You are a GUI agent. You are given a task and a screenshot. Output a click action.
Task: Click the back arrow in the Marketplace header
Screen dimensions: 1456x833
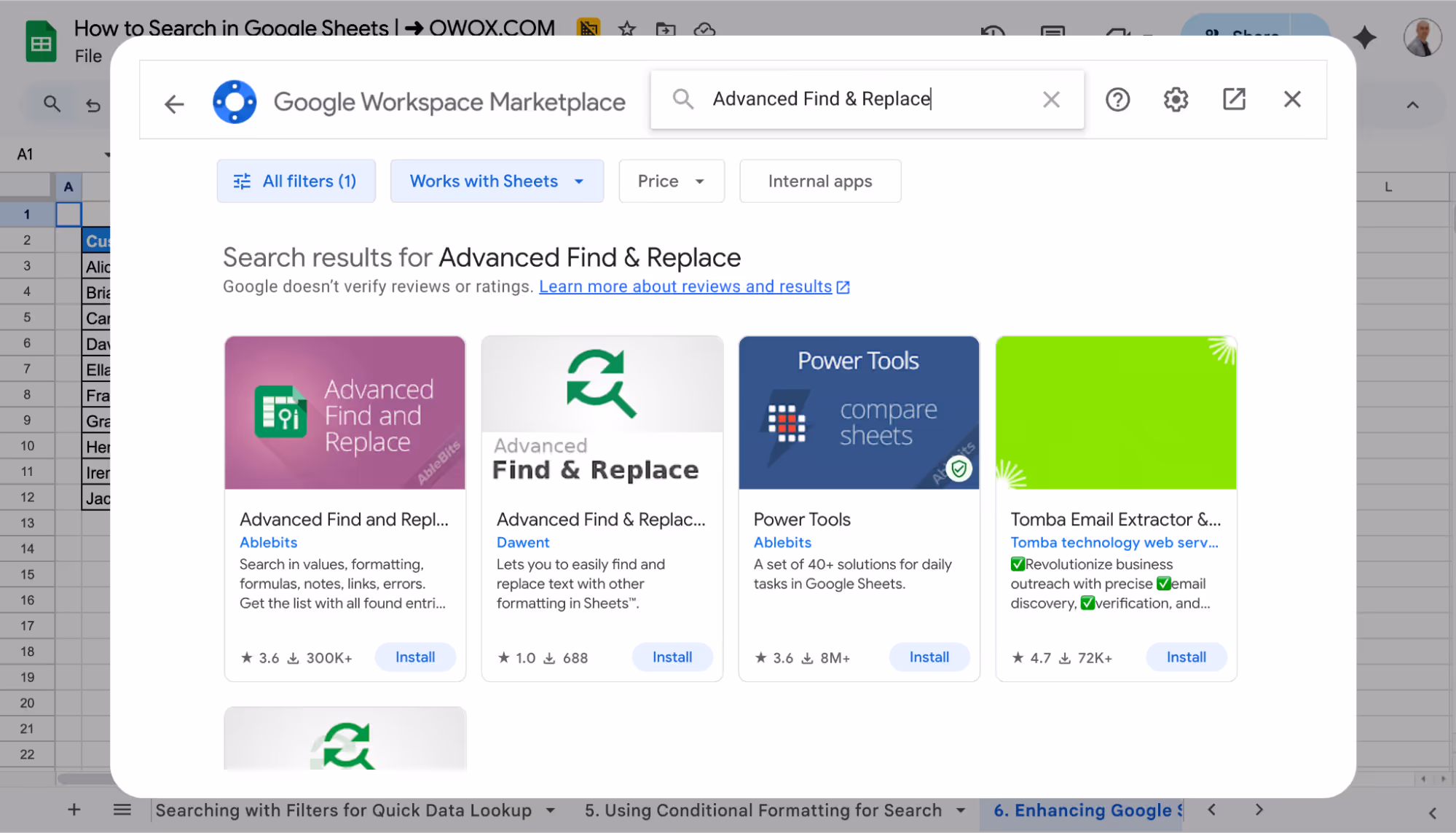pos(173,102)
